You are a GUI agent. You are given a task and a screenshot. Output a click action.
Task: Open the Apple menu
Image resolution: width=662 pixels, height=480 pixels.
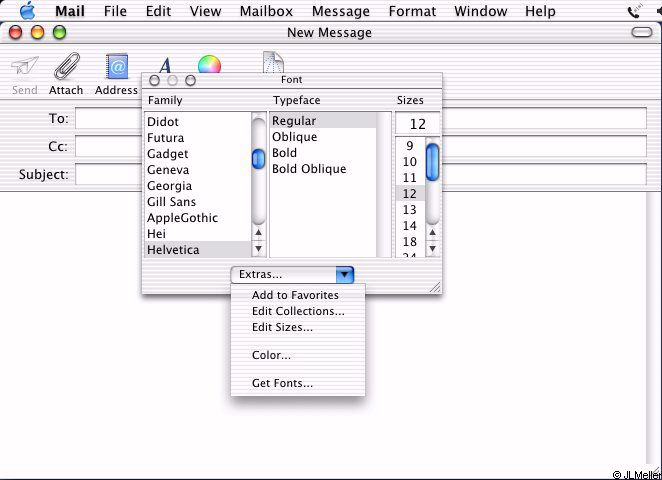27,11
